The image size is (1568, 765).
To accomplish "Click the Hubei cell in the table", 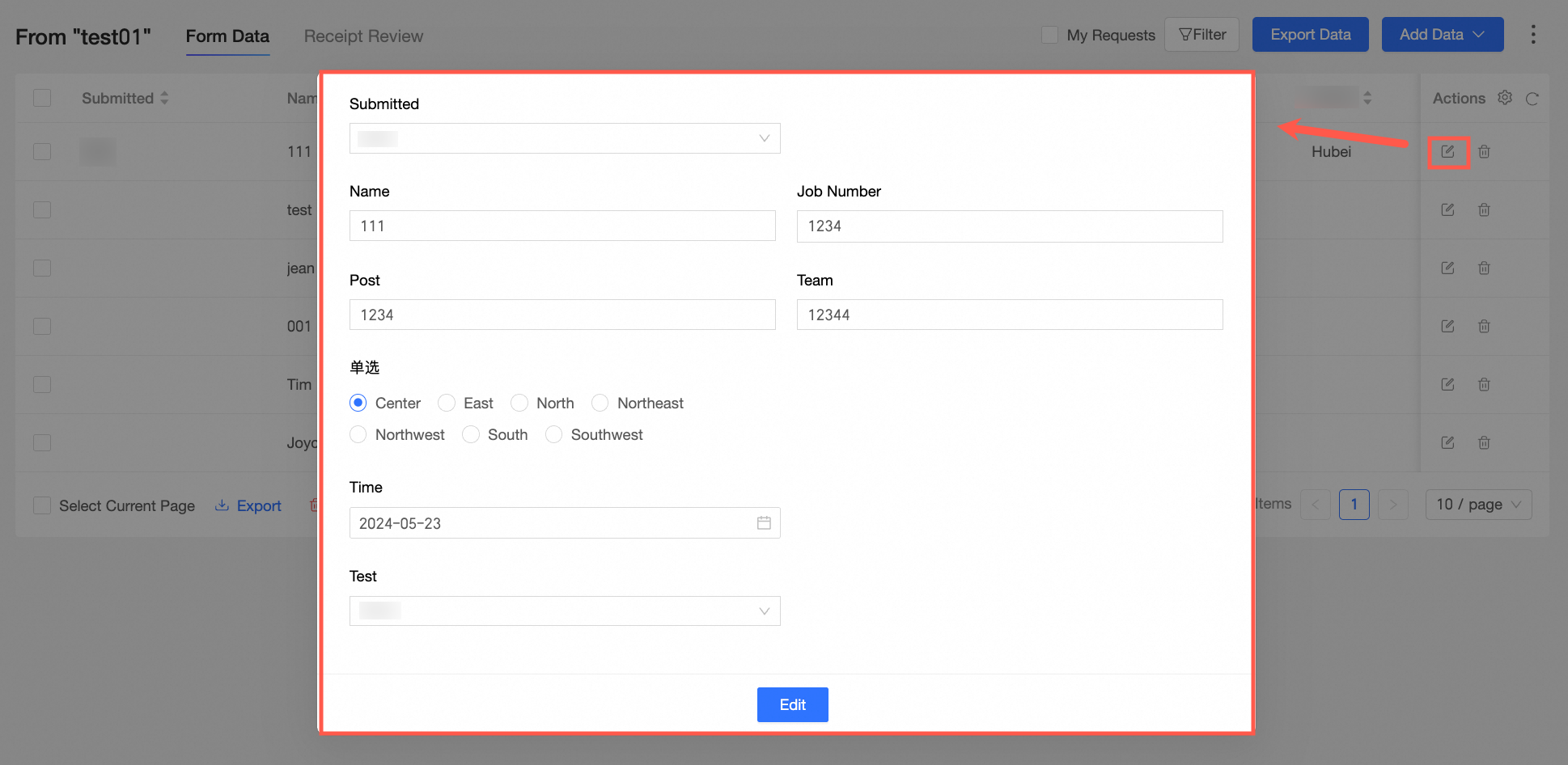I will 1331,151.
